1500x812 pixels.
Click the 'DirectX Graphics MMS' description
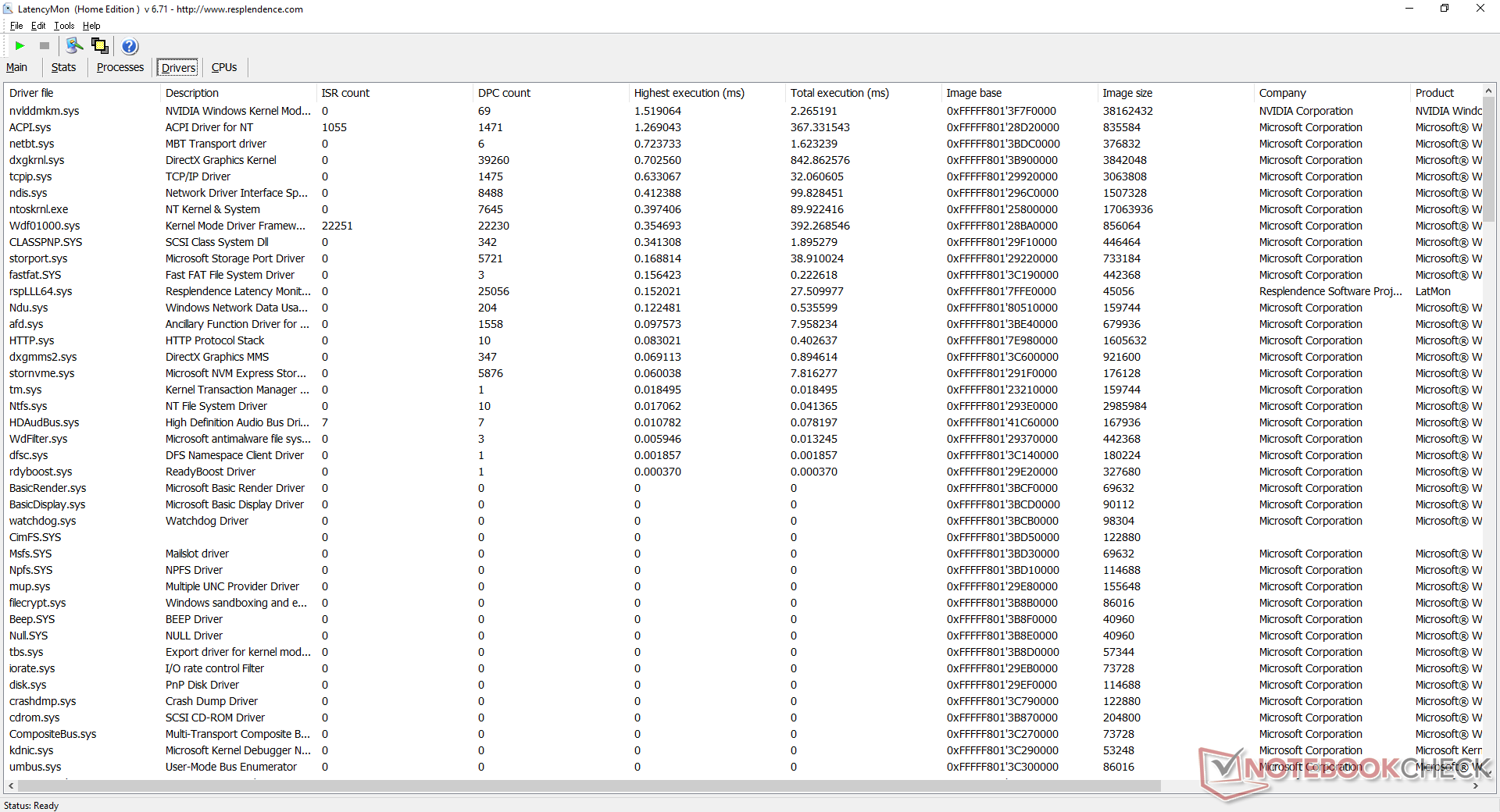pyautogui.click(x=217, y=357)
